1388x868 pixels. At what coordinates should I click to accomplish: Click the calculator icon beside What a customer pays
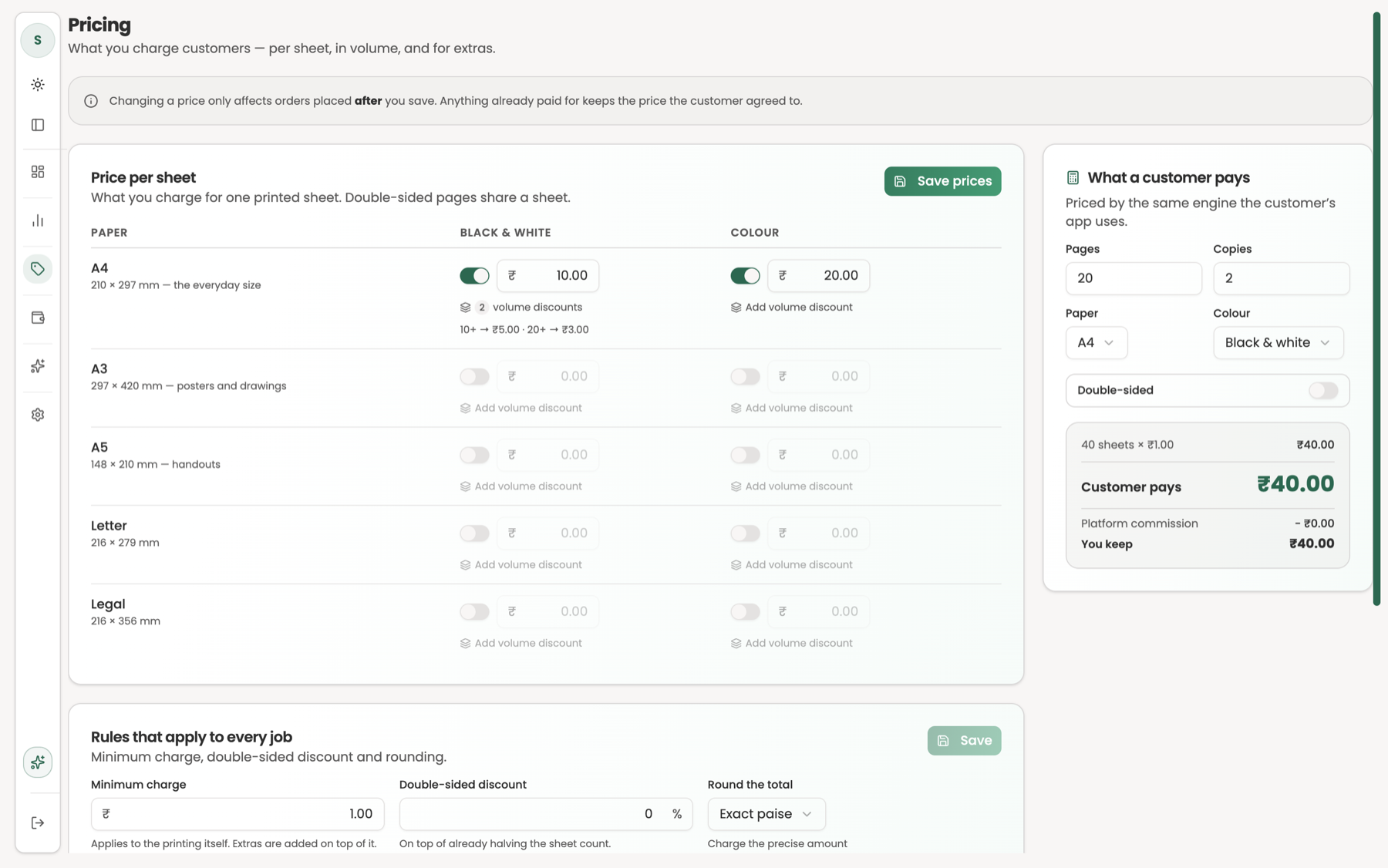pos(1073,177)
